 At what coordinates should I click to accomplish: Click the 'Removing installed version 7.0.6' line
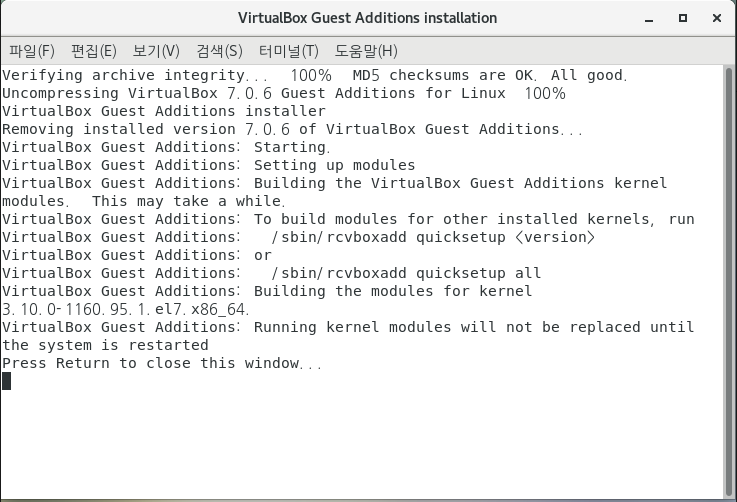coord(292,129)
